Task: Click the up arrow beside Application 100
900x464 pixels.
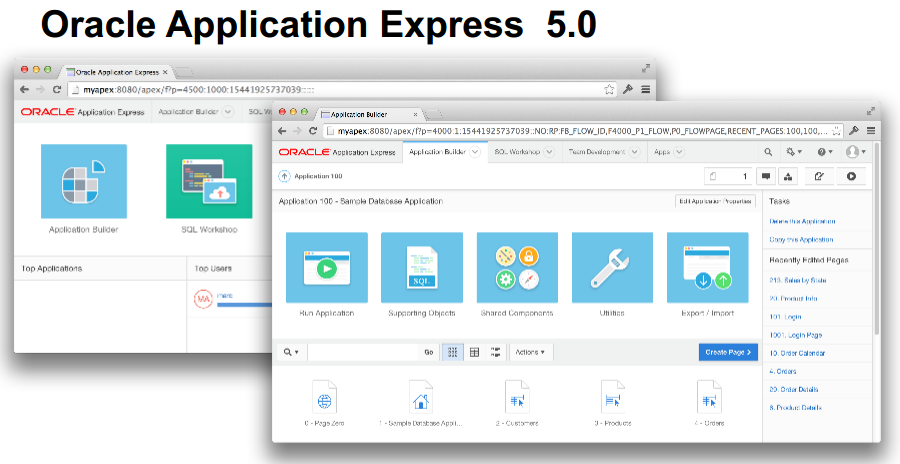Action: coord(284,176)
